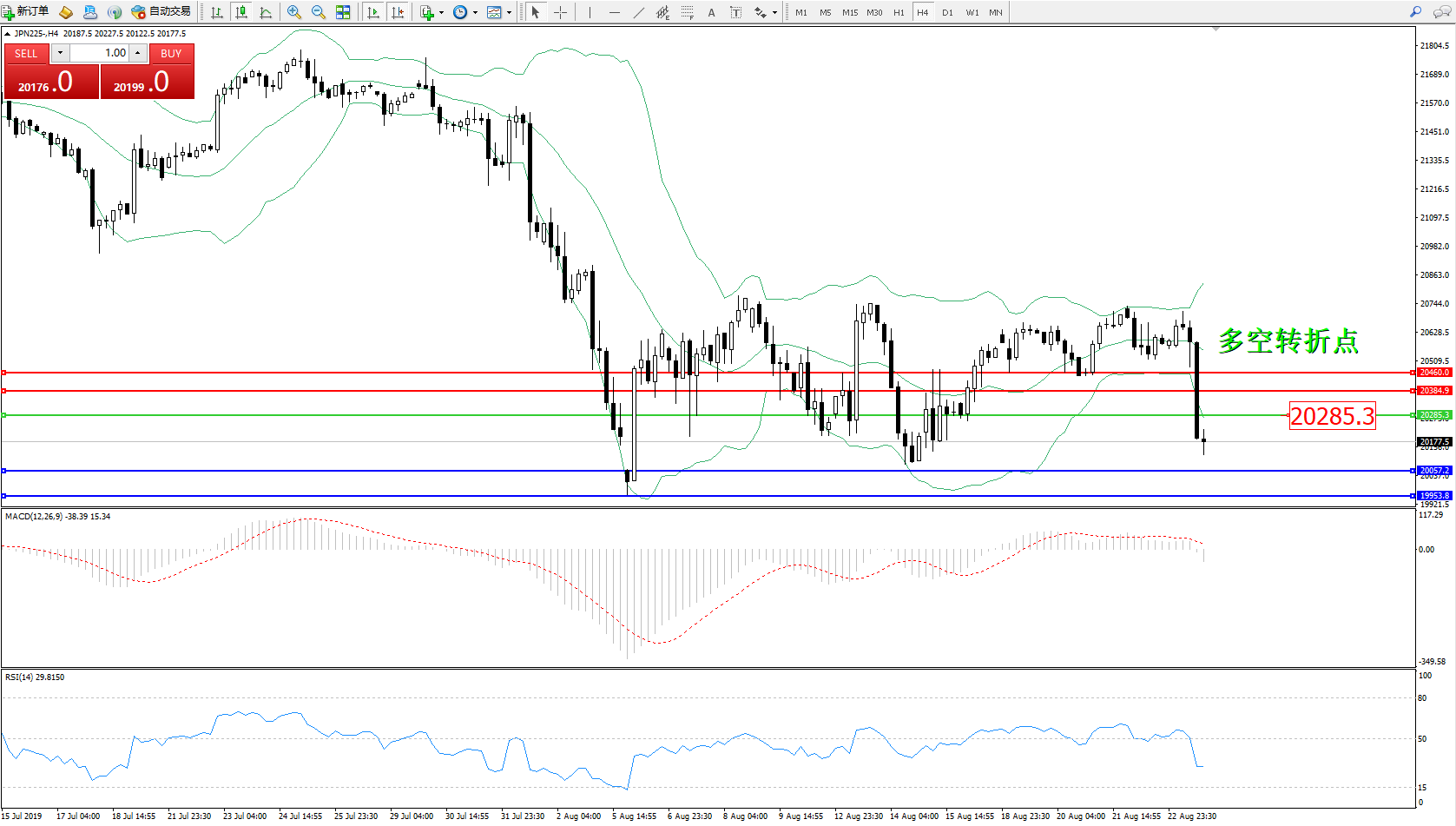
Task: Select the crosshair cursor tool
Action: (x=560, y=12)
